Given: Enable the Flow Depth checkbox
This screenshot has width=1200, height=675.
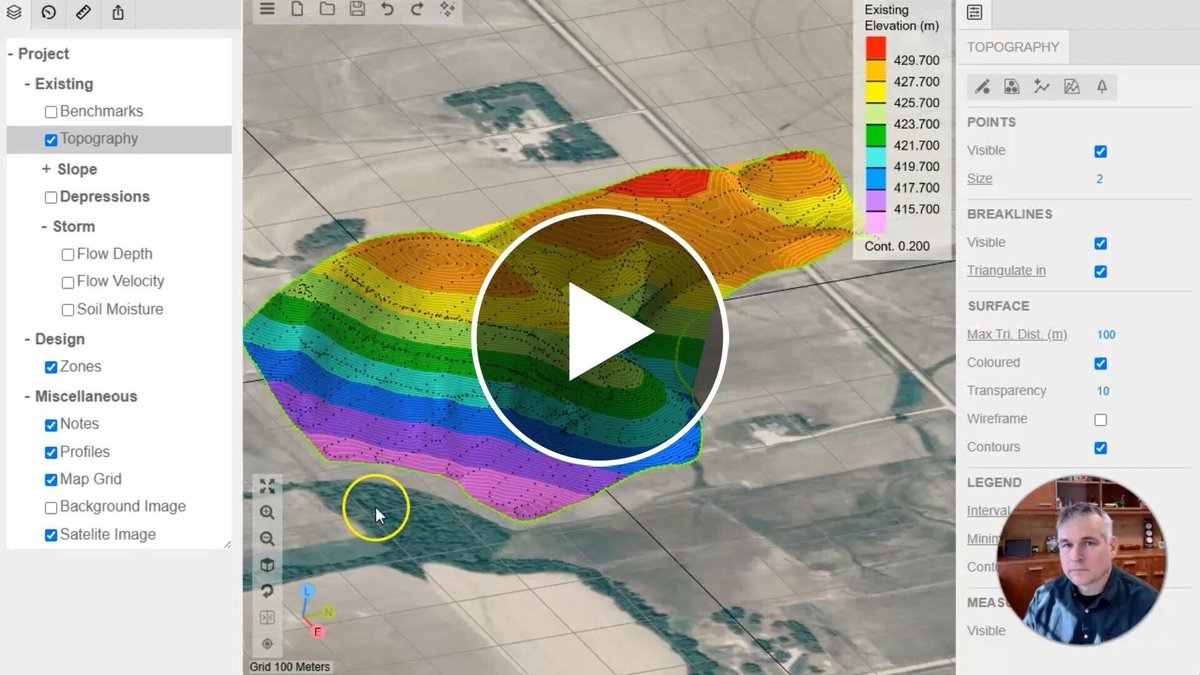Looking at the screenshot, I should [68, 255].
